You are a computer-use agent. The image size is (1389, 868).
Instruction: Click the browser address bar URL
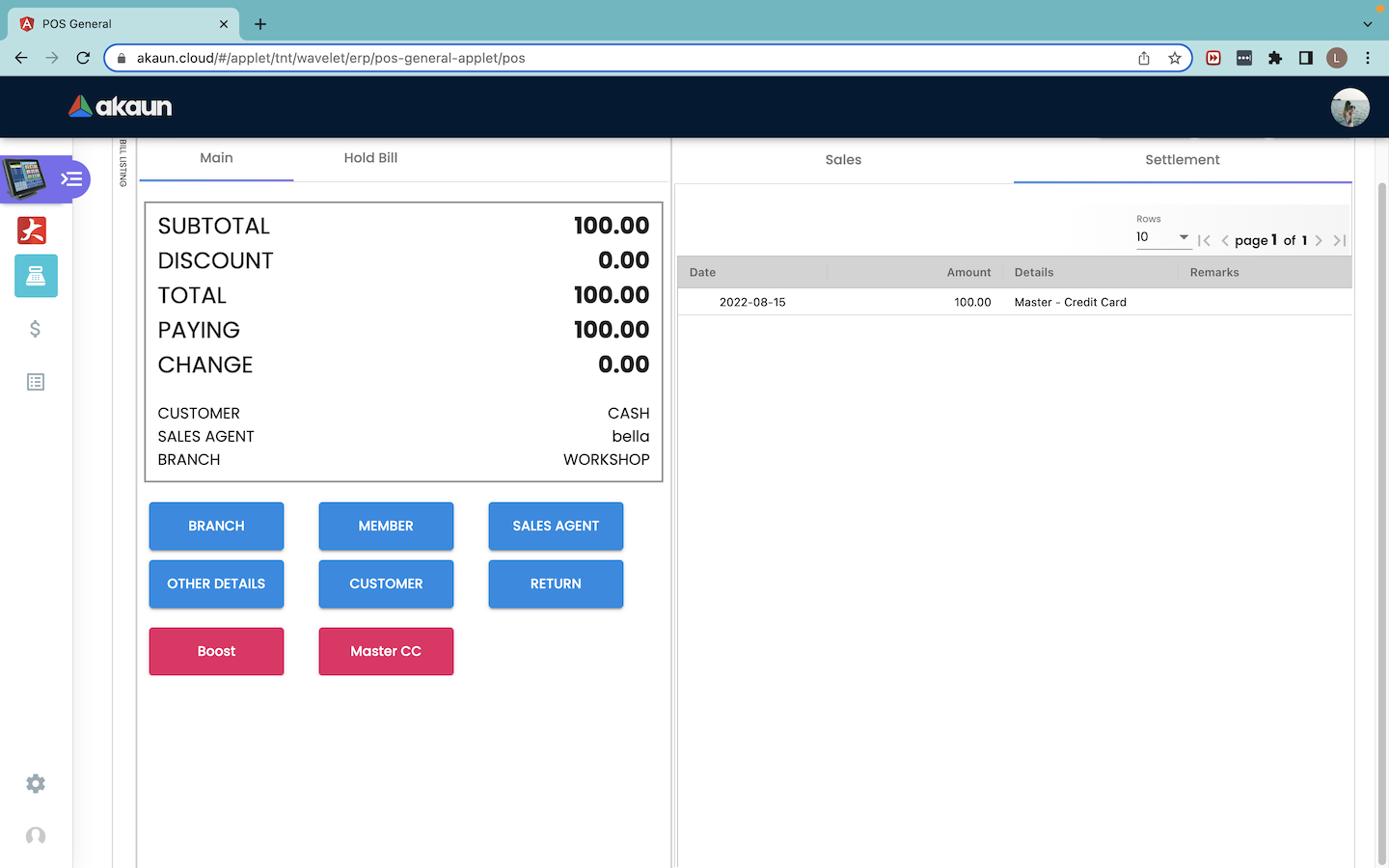click(331, 58)
